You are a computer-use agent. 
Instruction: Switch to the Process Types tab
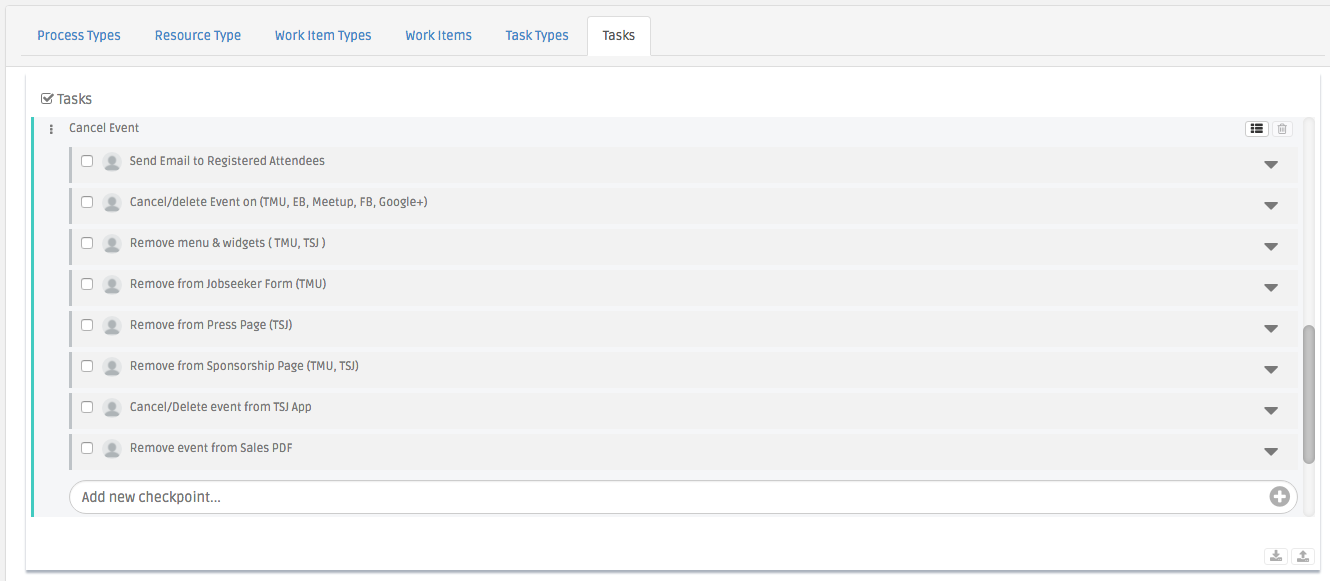(79, 36)
